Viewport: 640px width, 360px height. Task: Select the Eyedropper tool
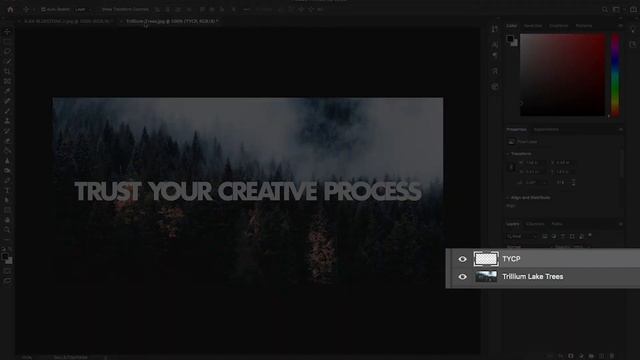point(7,91)
